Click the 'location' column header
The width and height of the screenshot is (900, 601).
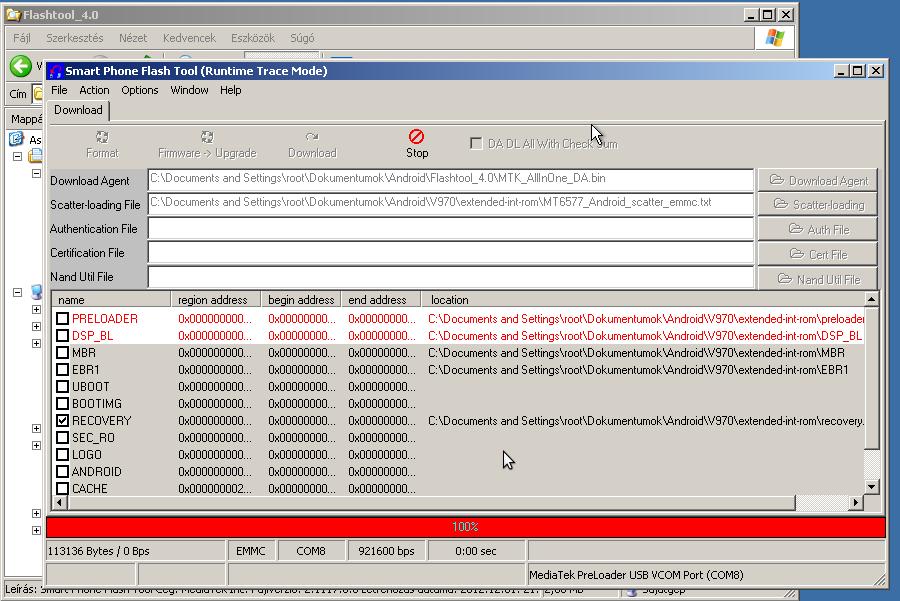[643, 300]
